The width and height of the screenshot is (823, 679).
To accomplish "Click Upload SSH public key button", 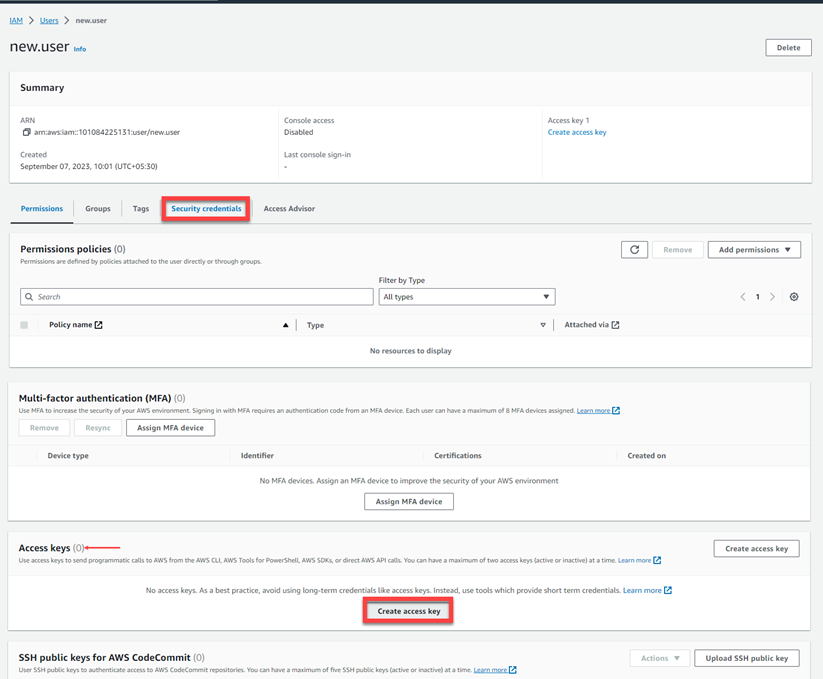I will click(750, 658).
